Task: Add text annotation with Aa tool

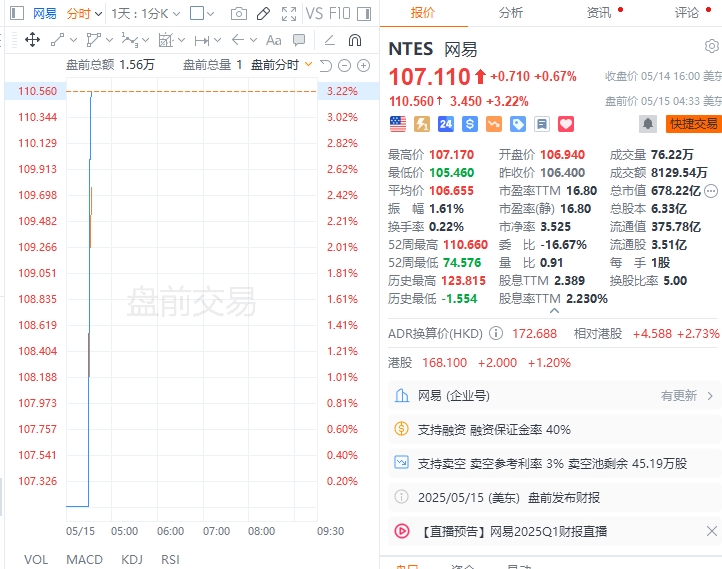Action: coord(274,41)
